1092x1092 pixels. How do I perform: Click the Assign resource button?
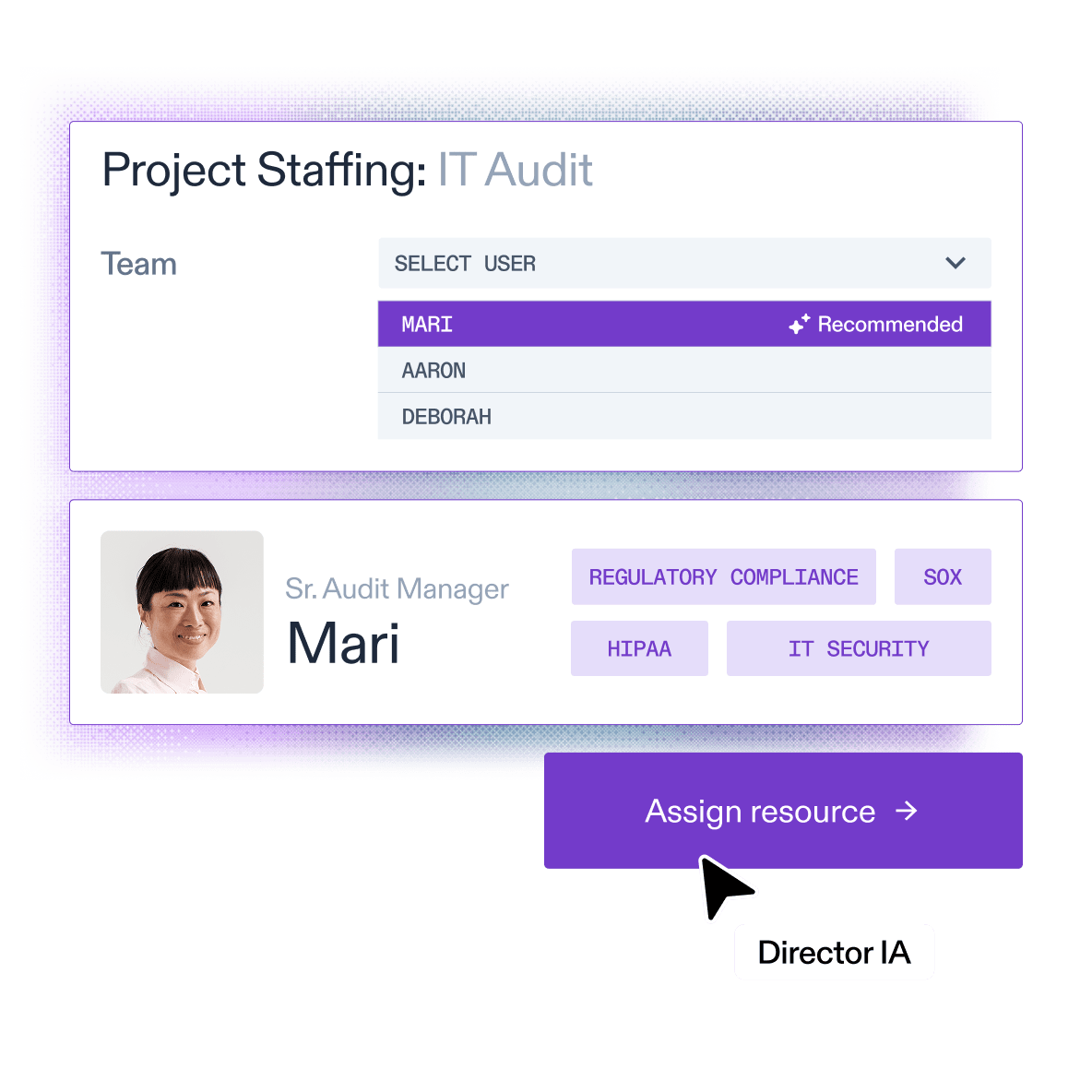coord(783,811)
